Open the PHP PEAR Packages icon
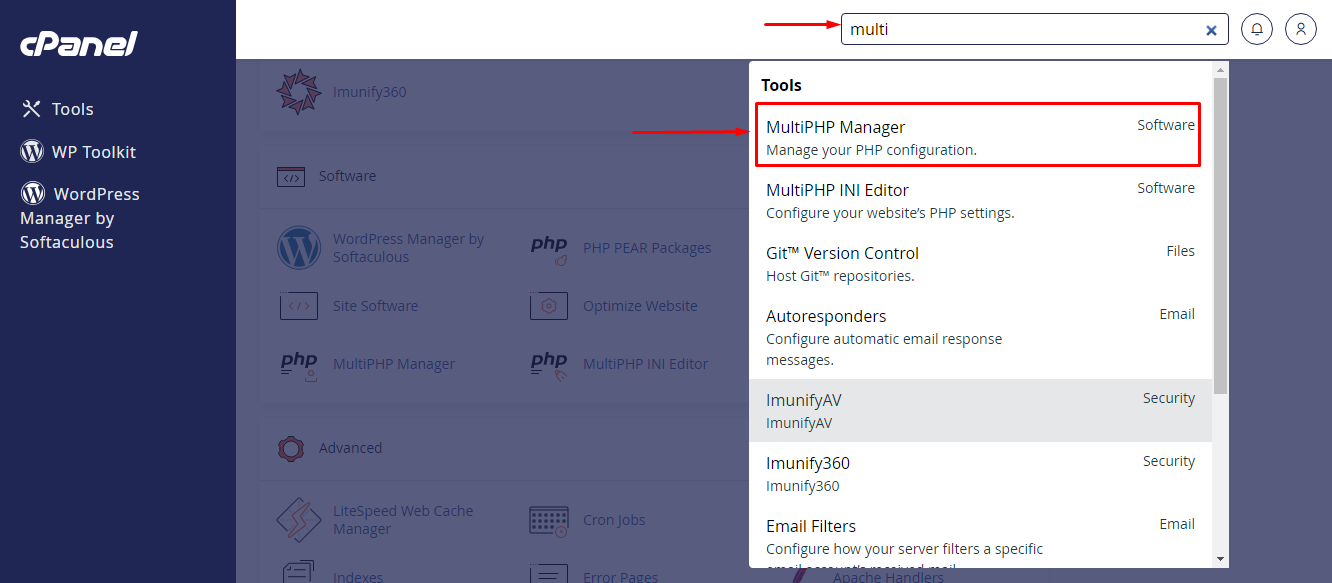This screenshot has height=583, width=1332. click(549, 248)
